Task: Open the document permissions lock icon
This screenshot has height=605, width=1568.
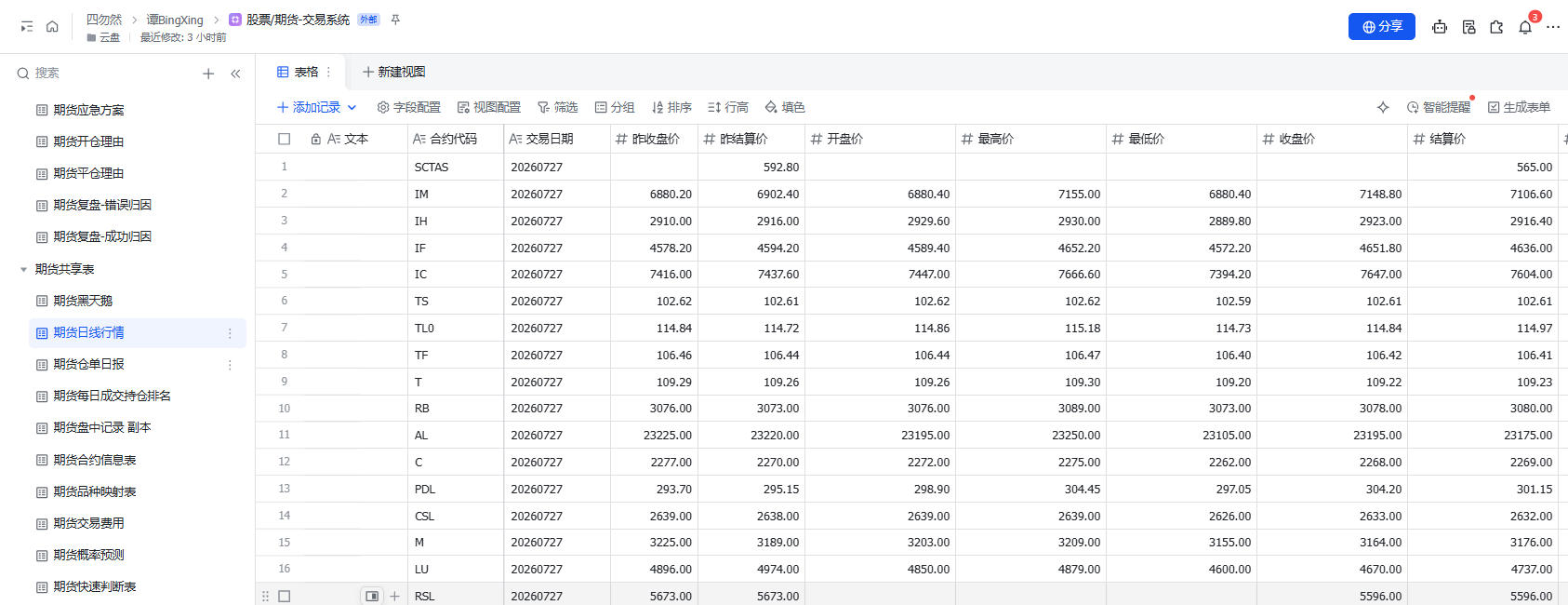Action: [x=1468, y=27]
